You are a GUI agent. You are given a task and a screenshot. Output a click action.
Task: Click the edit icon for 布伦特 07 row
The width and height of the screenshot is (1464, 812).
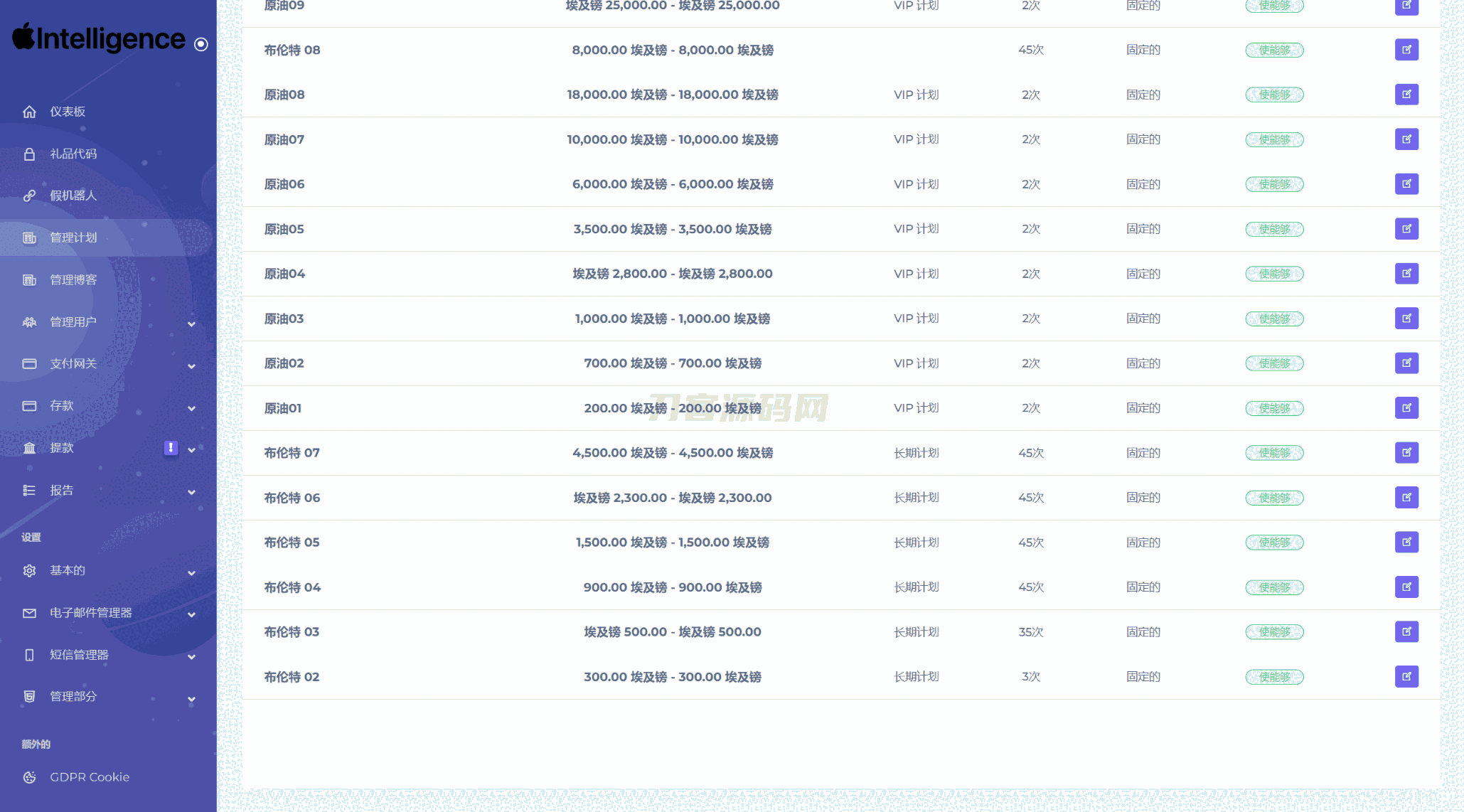point(1406,453)
